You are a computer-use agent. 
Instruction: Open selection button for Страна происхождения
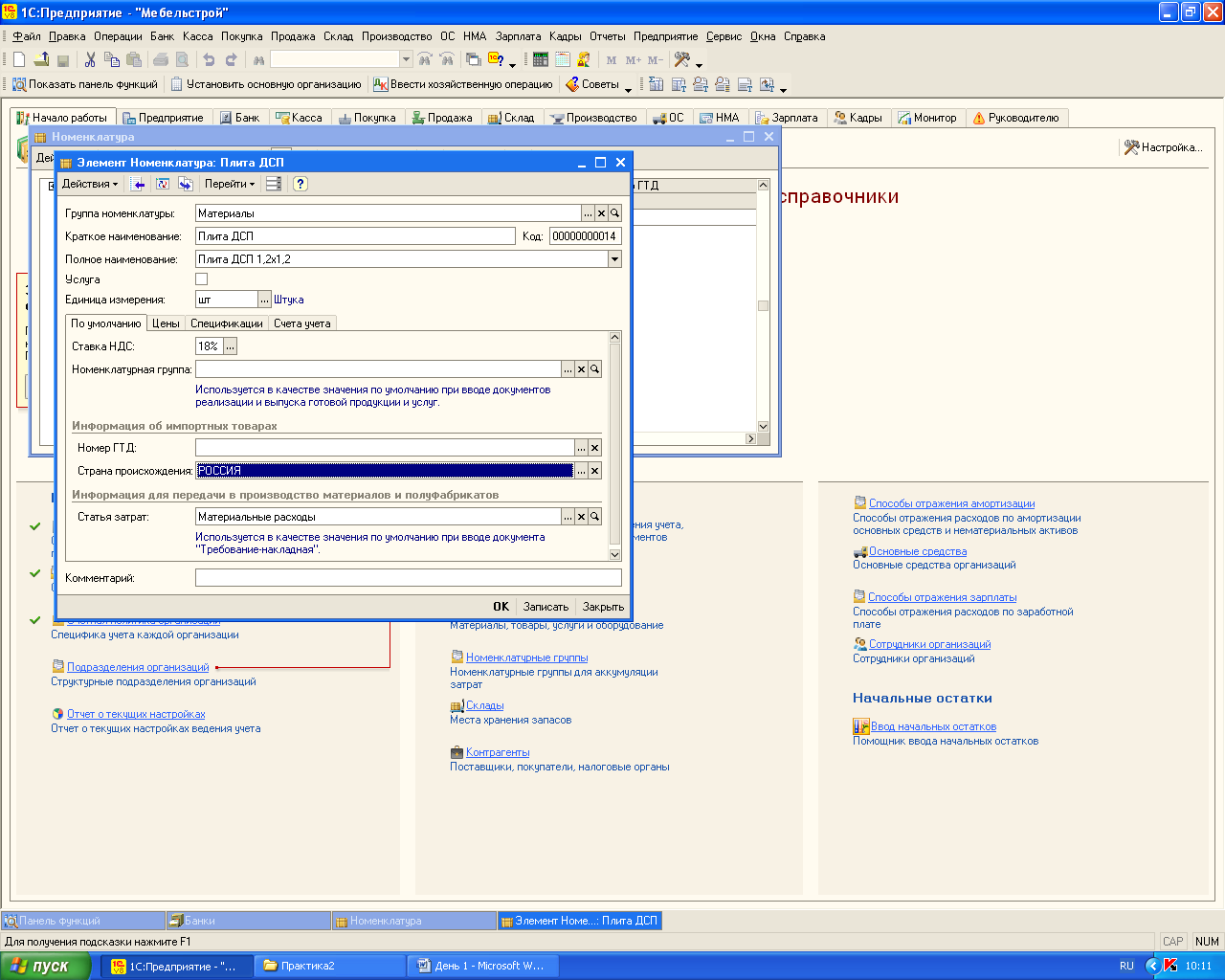pyautogui.click(x=581, y=471)
